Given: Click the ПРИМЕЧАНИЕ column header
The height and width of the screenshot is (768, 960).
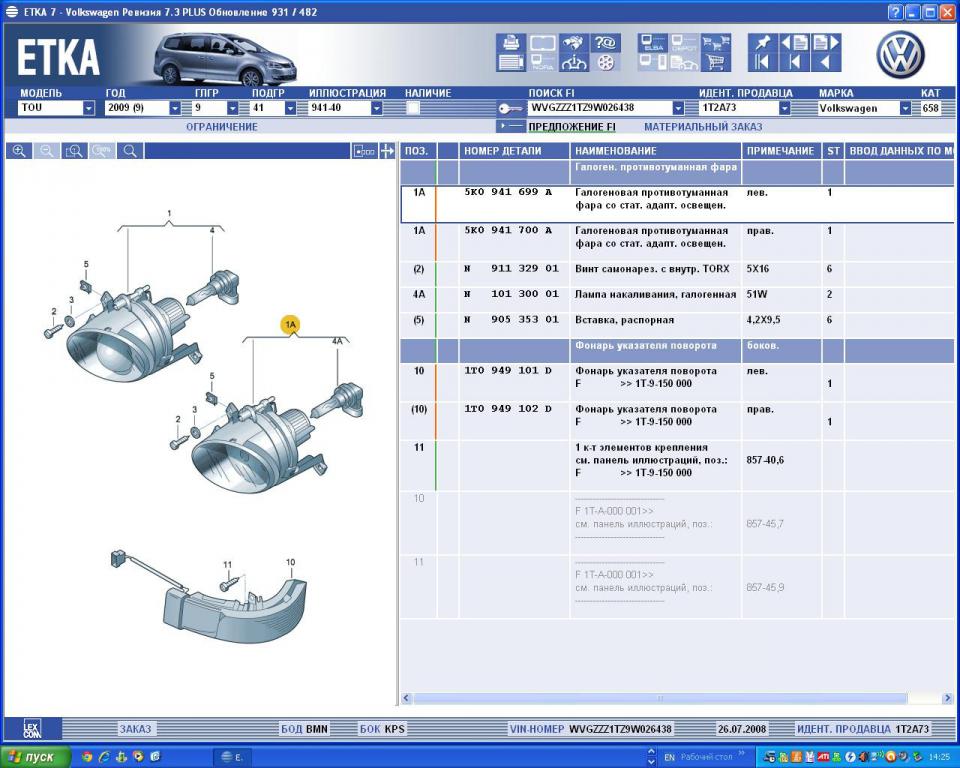Looking at the screenshot, I should coord(781,151).
